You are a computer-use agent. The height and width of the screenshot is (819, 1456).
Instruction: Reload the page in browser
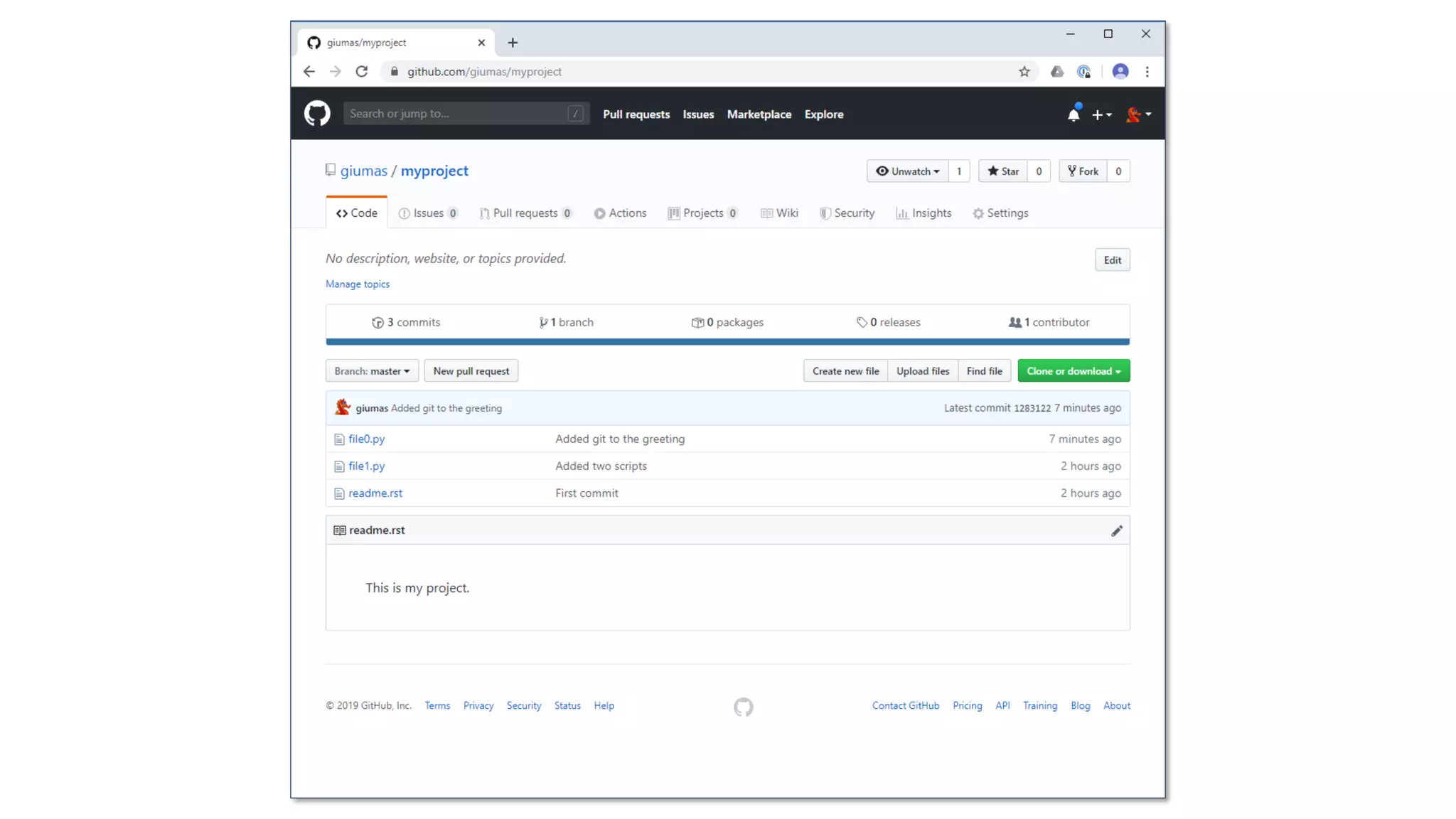click(x=362, y=72)
